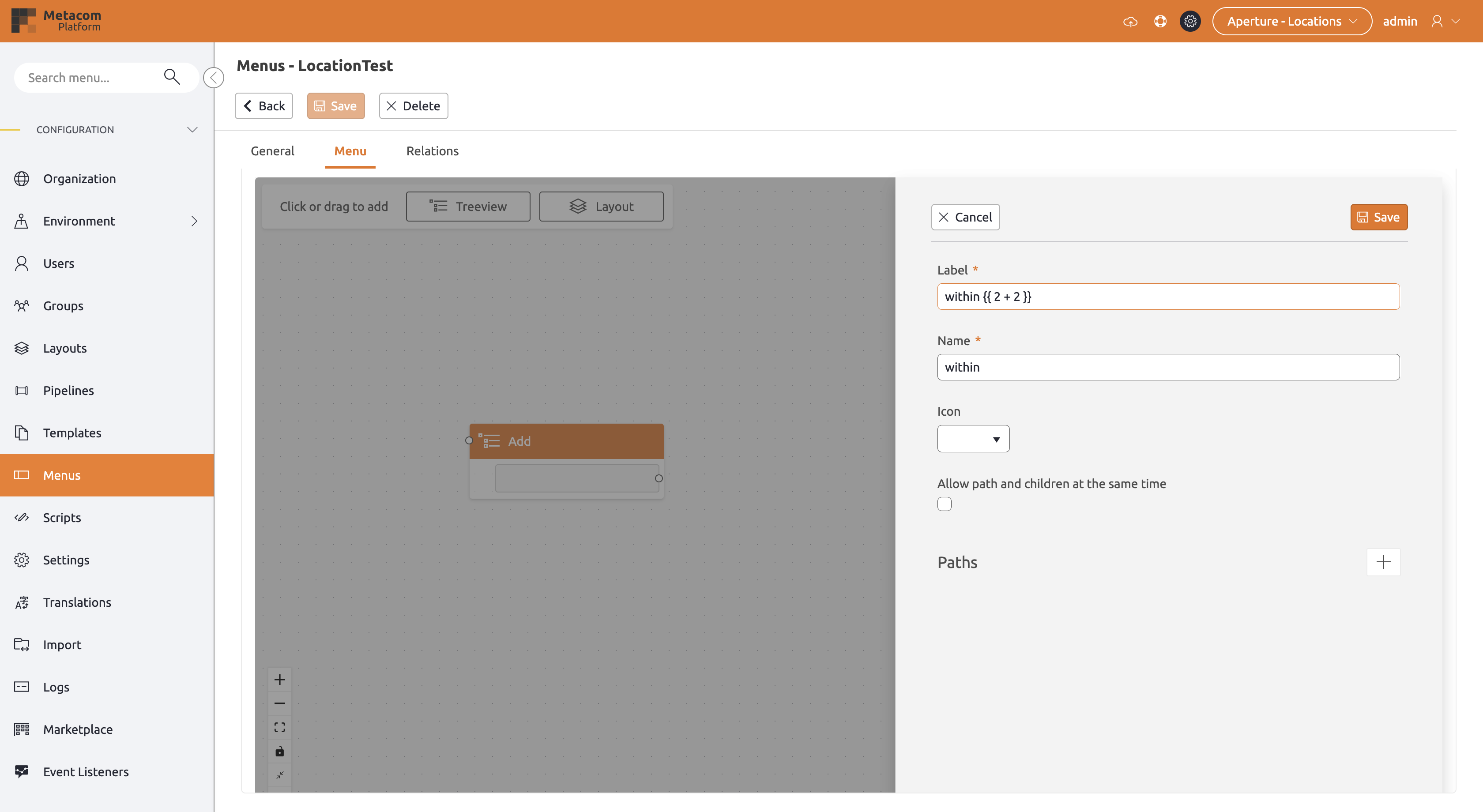Fit canvas view to screen
The image size is (1483, 812).
pos(280,727)
